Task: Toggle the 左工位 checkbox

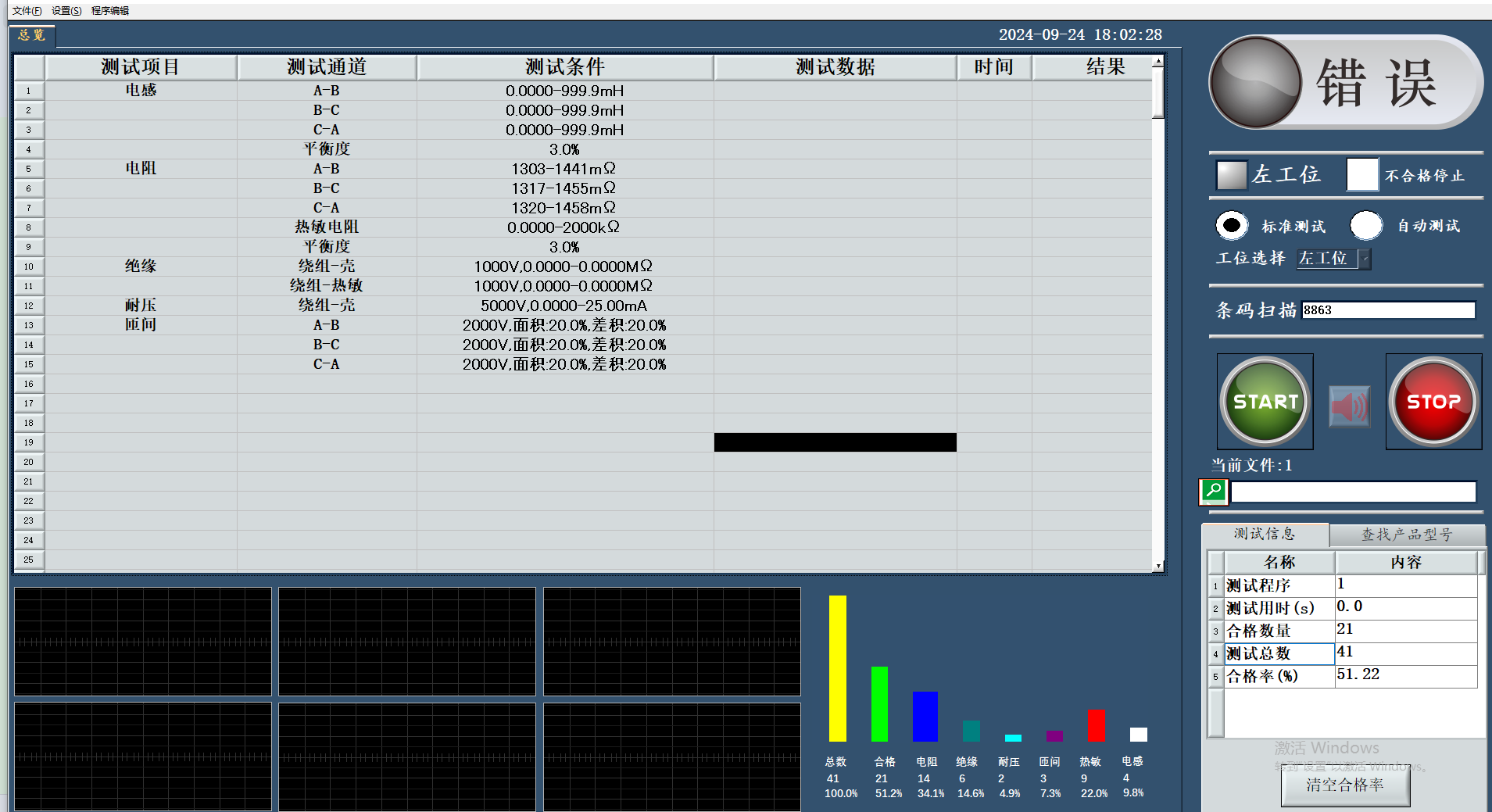Action: click(x=1232, y=175)
